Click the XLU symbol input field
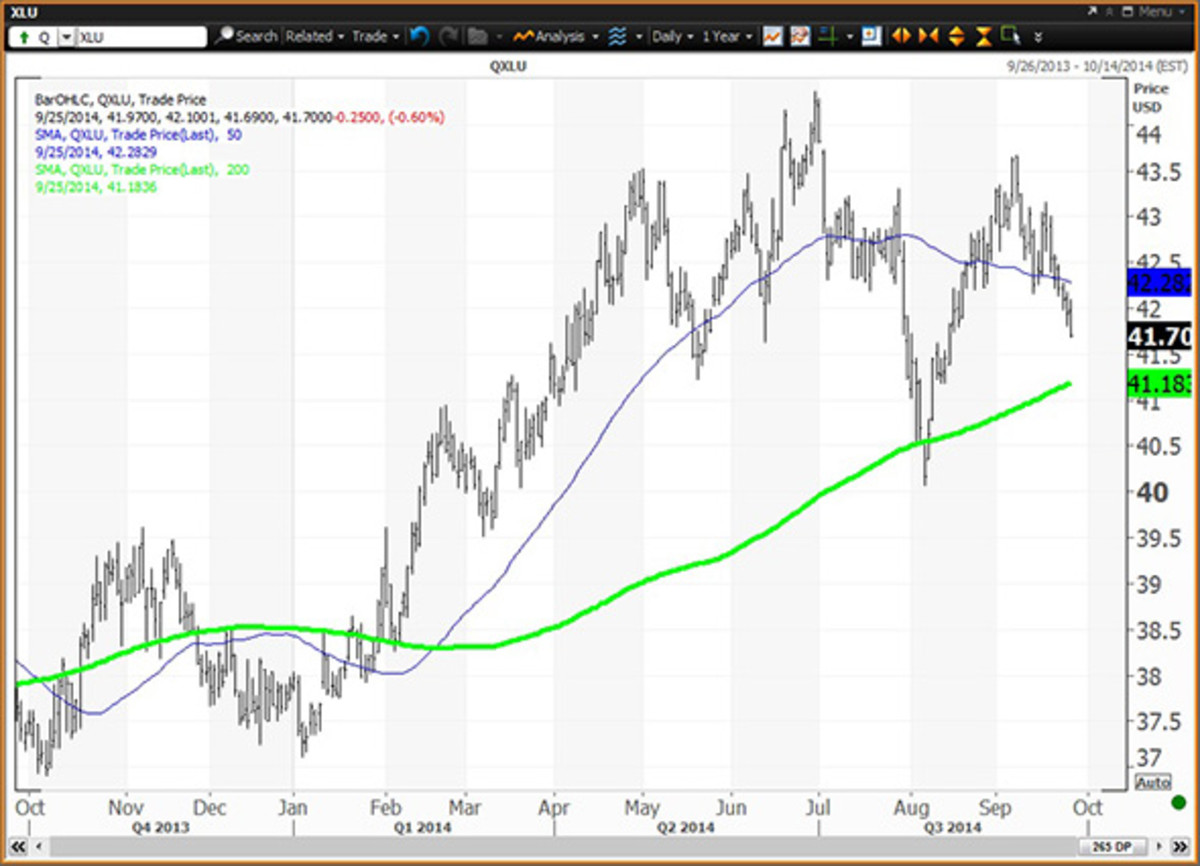Image resolution: width=1200 pixels, height=866 pixels. [x=140, y=37]
